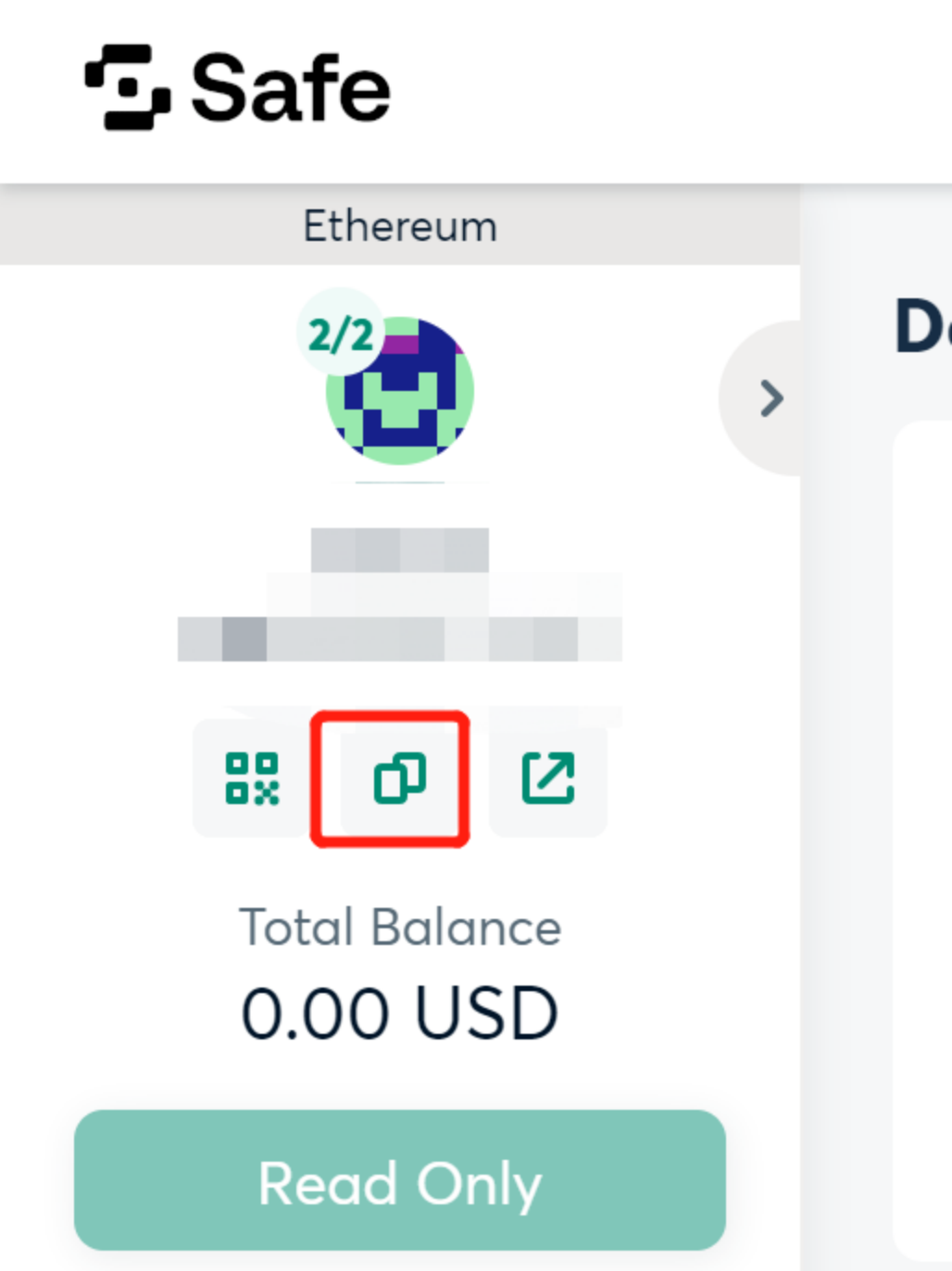Click the Read Only button
952x1271 pixels.
pyautogui.click(x=400, y=1180)
